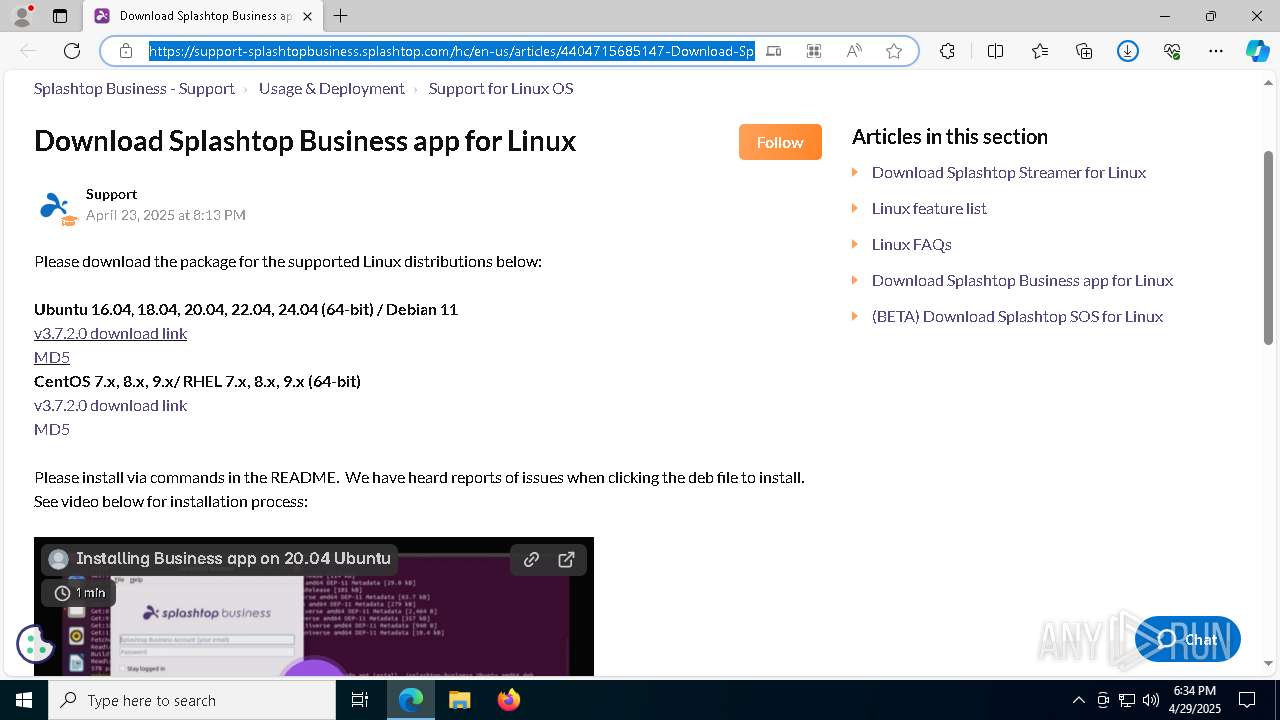The image size is (1280, 720).
Task: Open Download Splashtop Streamer for Linux article
Action: pos(1008,172)
